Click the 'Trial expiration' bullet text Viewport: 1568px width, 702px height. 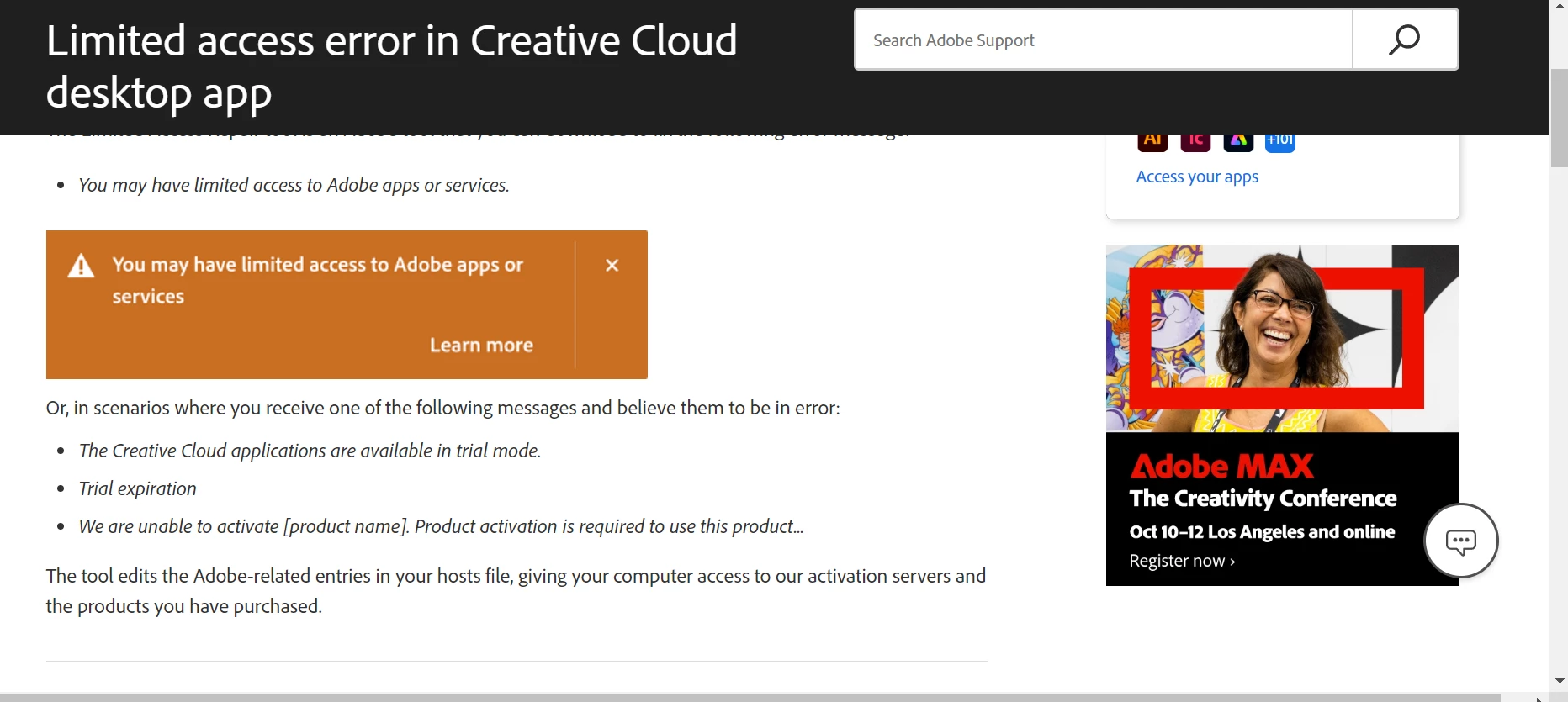(137, 488)
